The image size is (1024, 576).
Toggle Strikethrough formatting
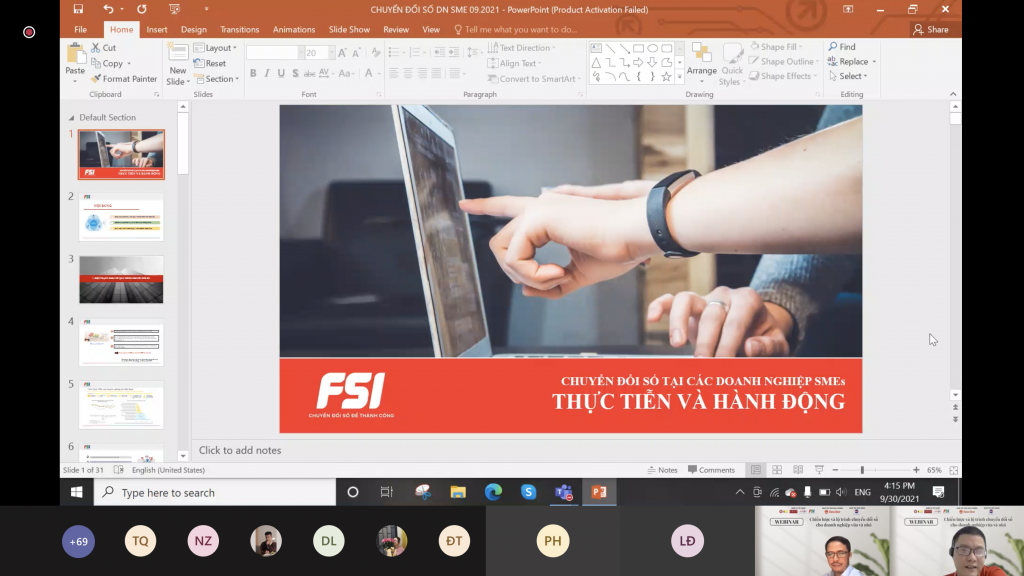coord(310,73)
